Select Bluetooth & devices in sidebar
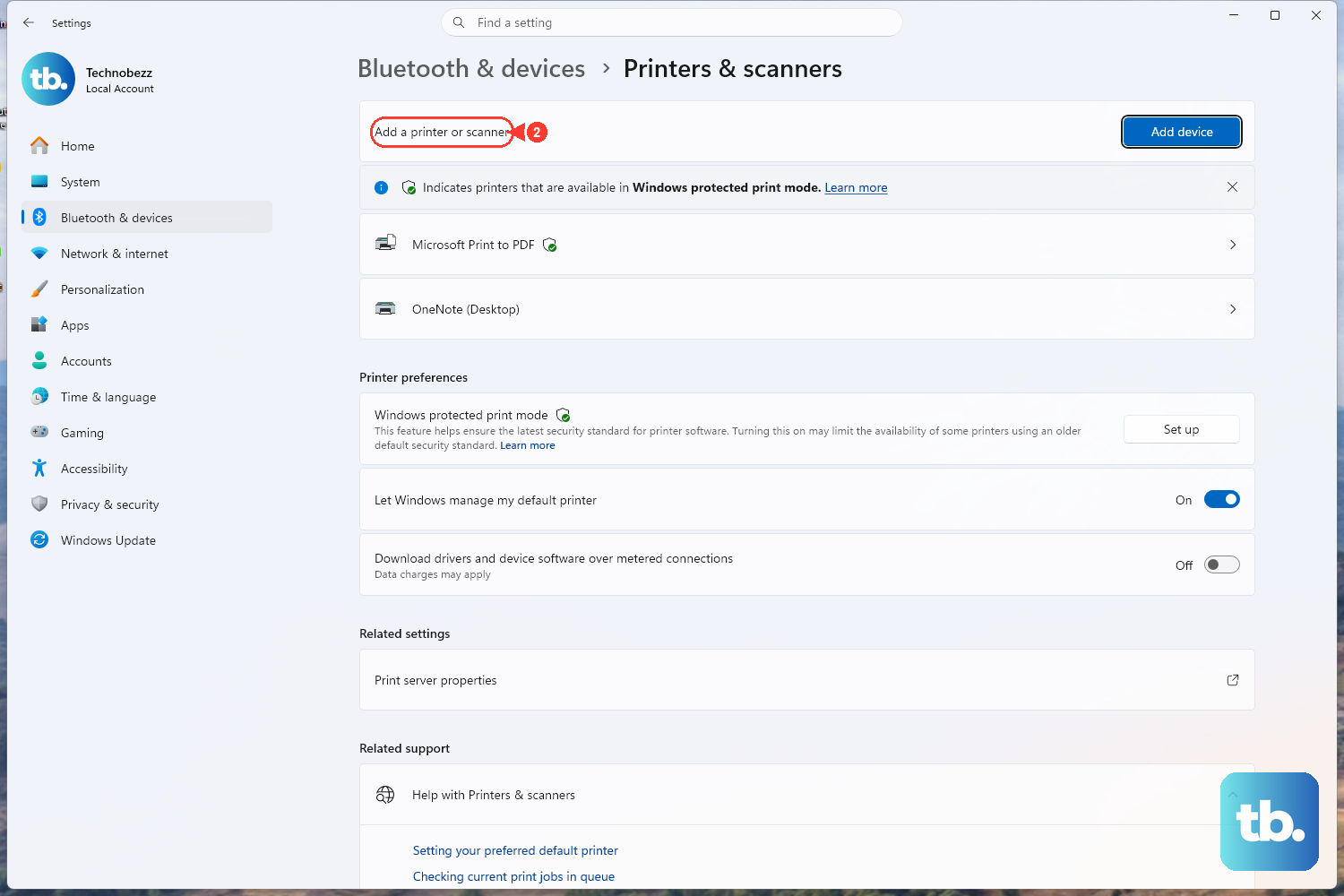The height and width of the screenshot is (896, 1344). [x=147, y=218]
